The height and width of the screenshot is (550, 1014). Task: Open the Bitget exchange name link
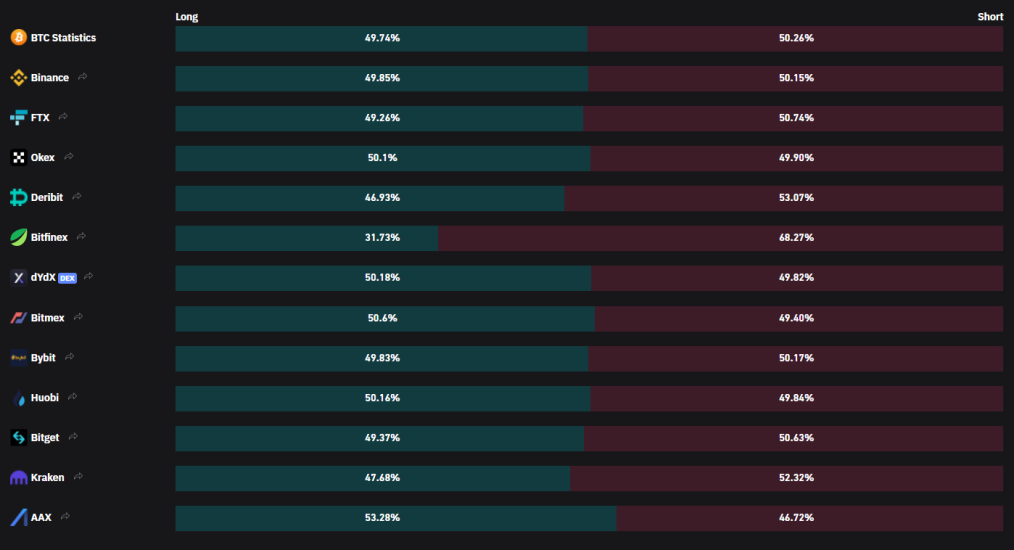(x=45, y=437)
